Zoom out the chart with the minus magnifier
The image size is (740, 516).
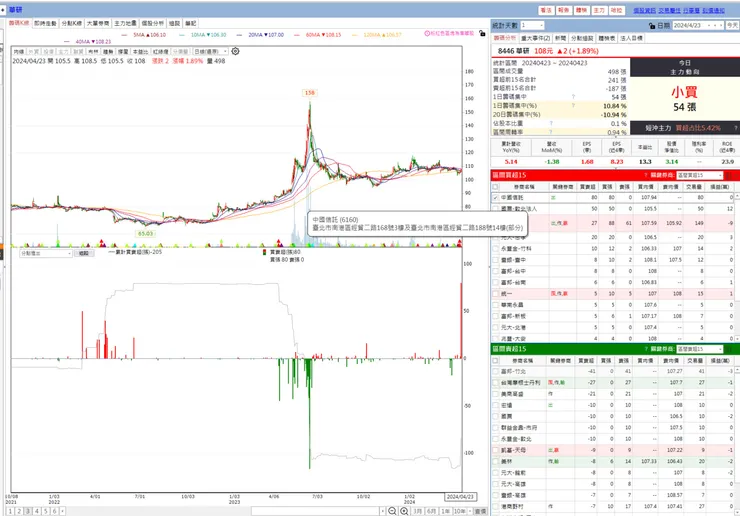pos(392,511)
